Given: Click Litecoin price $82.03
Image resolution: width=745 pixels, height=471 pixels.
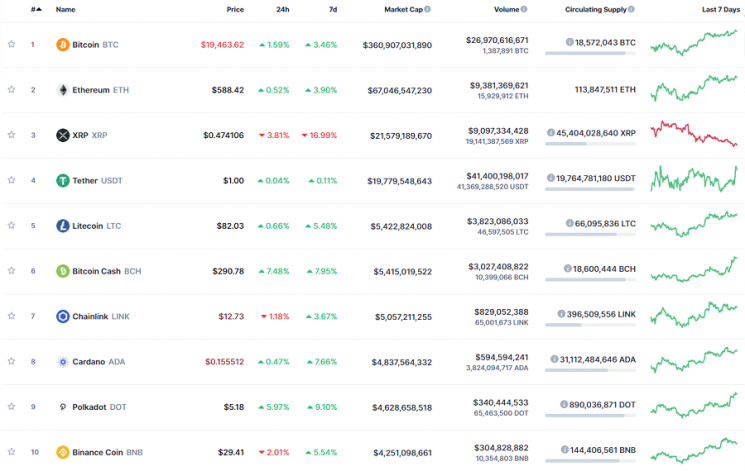Looking at the screenshot, I should (x=230, y=226).
